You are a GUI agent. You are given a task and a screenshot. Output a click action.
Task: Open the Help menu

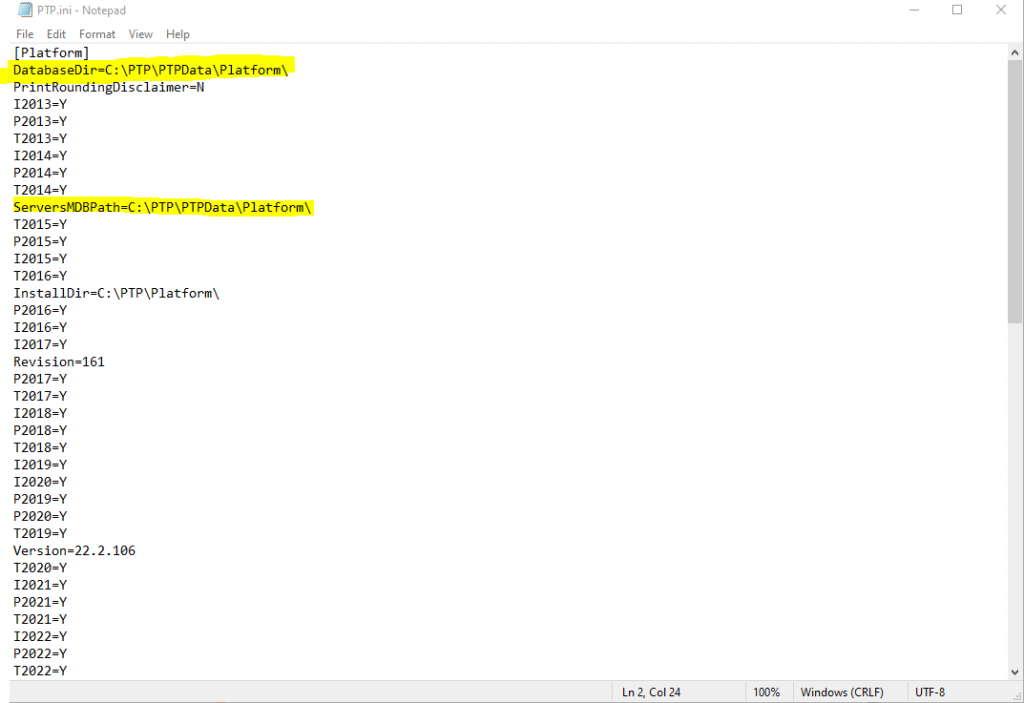pyautogui.click(x=178, y=34)
